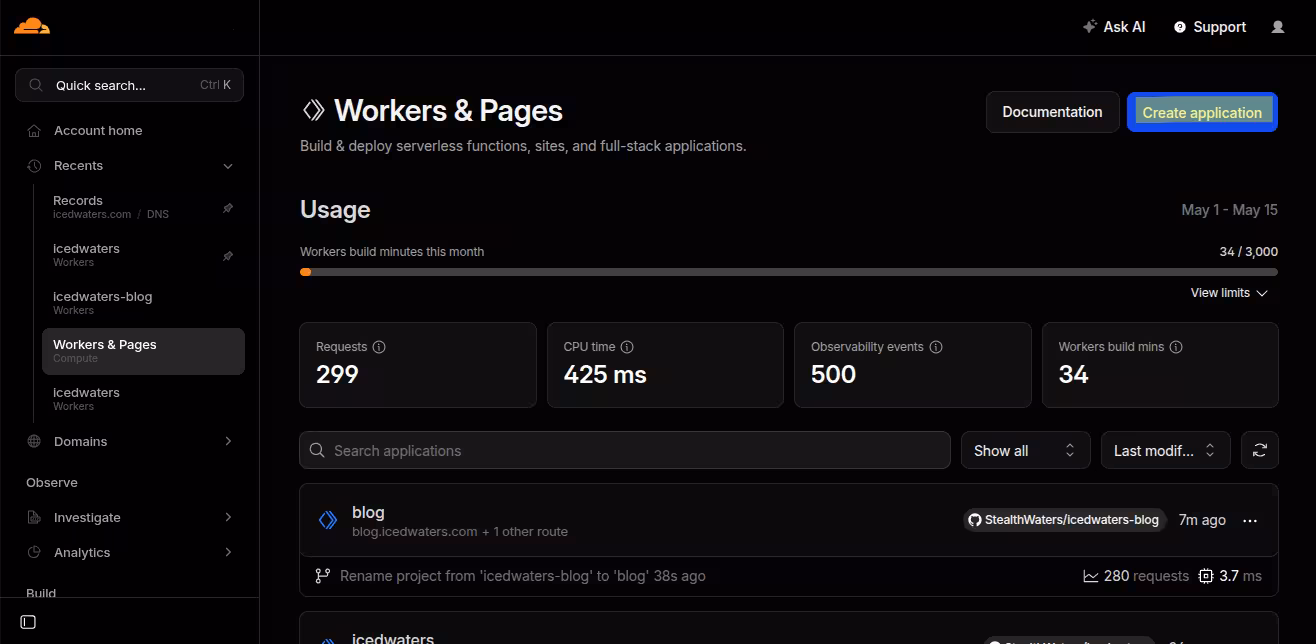Click the Usage heading
The width and height of the screenshot is (1316, 644).
(x=335, y=210)
